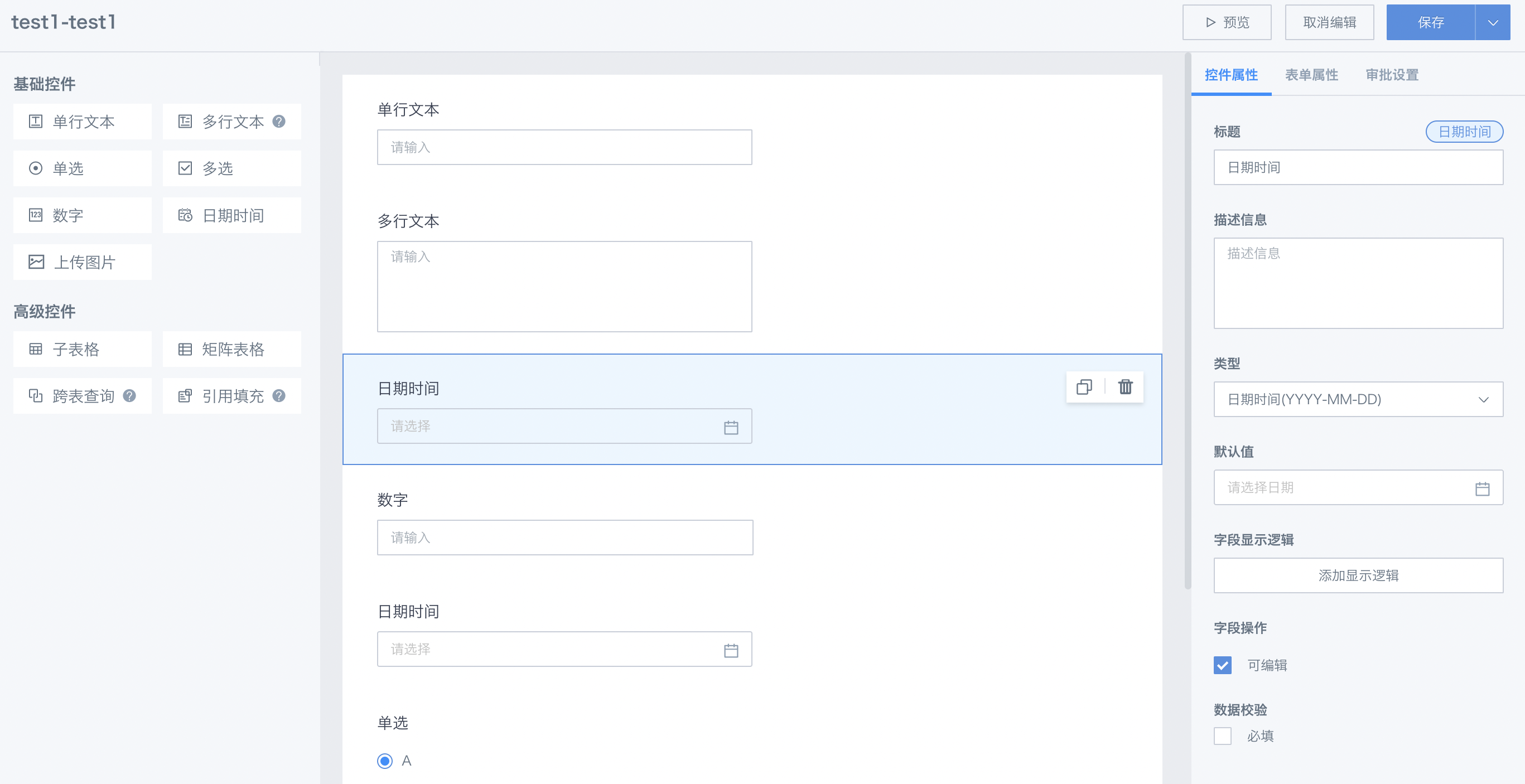This screenshot has height=784, width=1525.
Task: Open the 保存 dropdown arrow
Action: [x=1493, y=22]
